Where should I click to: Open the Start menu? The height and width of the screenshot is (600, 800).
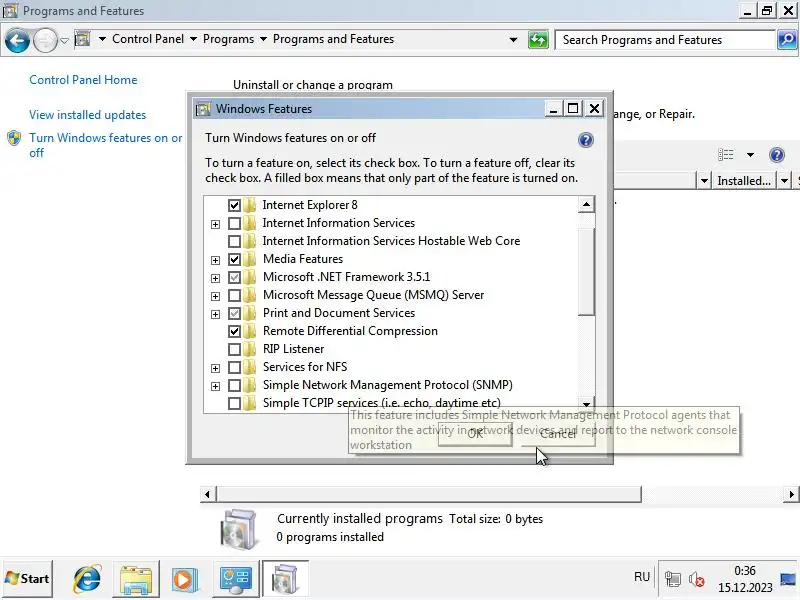pyautogui.click(x=27, y=579)
